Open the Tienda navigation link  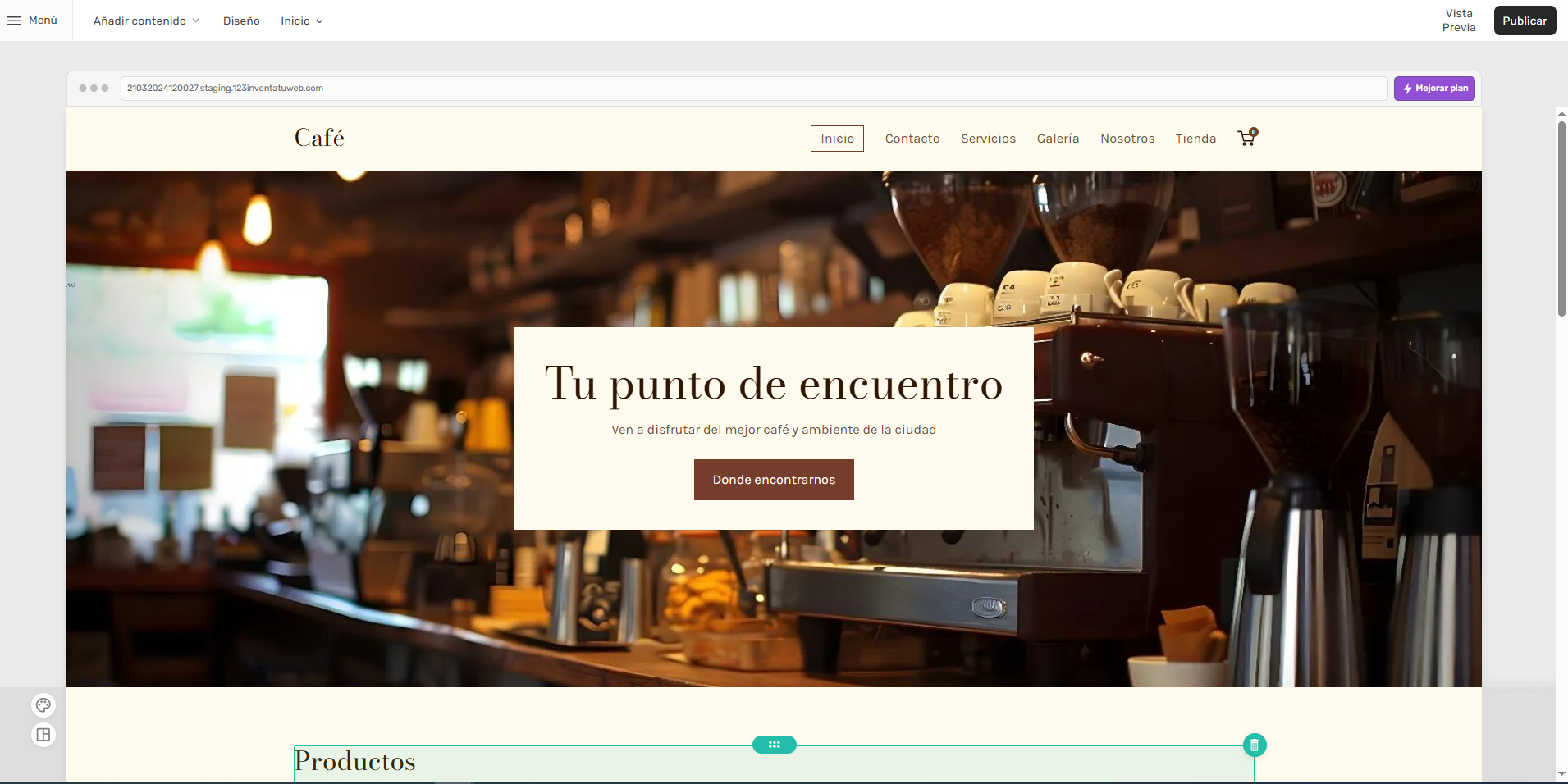point(1195,139)
